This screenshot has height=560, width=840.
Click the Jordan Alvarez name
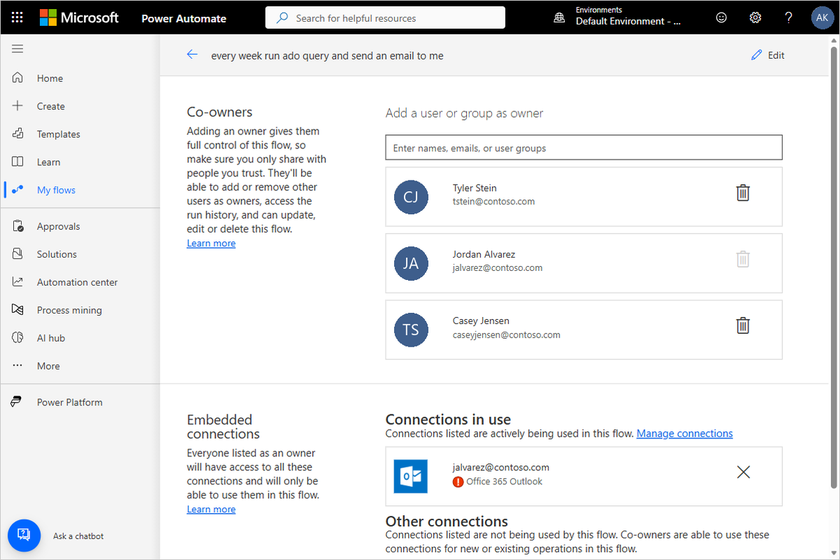[483, 255]
